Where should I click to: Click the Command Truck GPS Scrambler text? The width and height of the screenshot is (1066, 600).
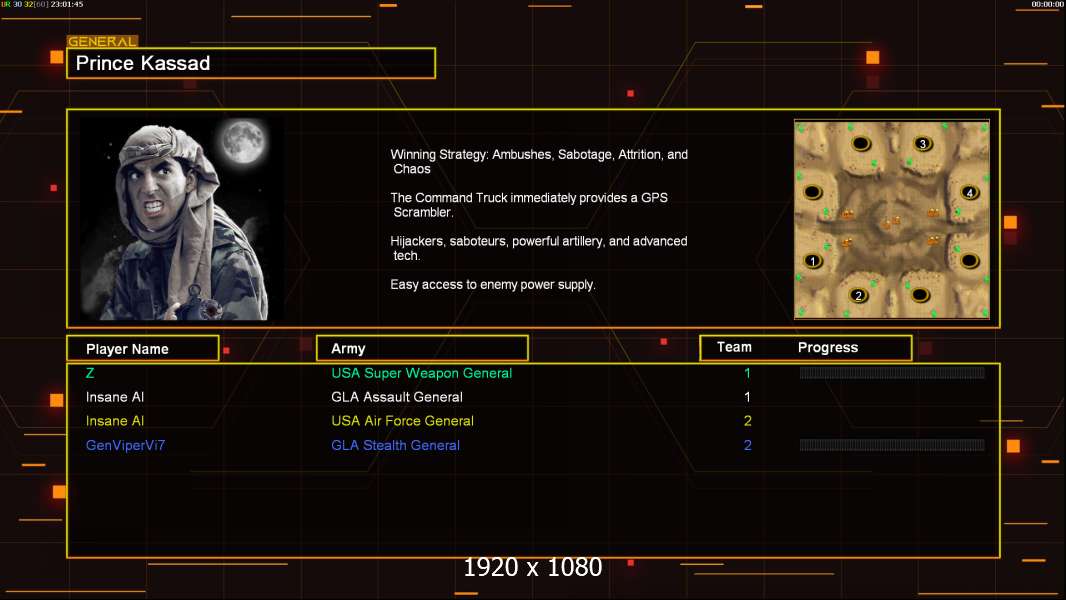[x=529, y=205]
